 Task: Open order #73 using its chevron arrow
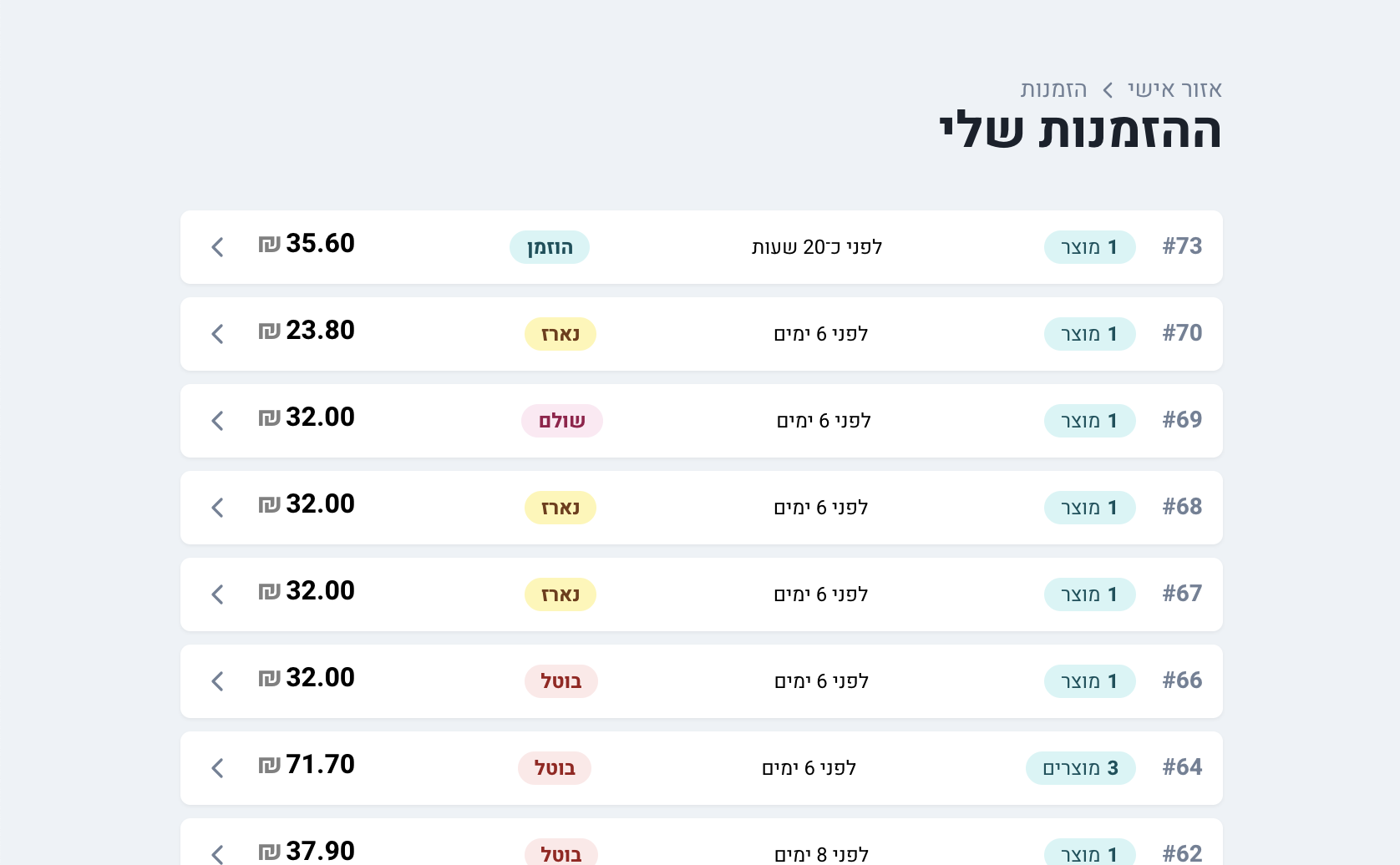(x=217, y=247)
